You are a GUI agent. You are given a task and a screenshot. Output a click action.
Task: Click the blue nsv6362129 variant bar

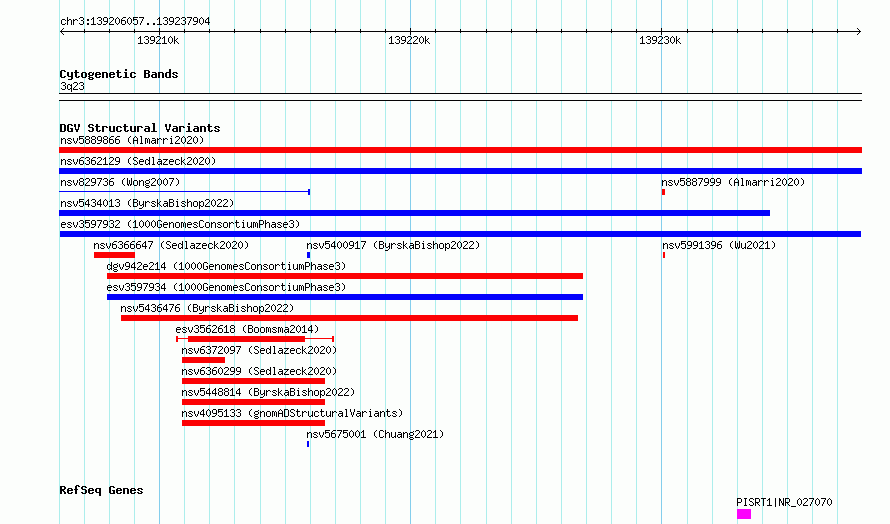(x=460, y=171)
